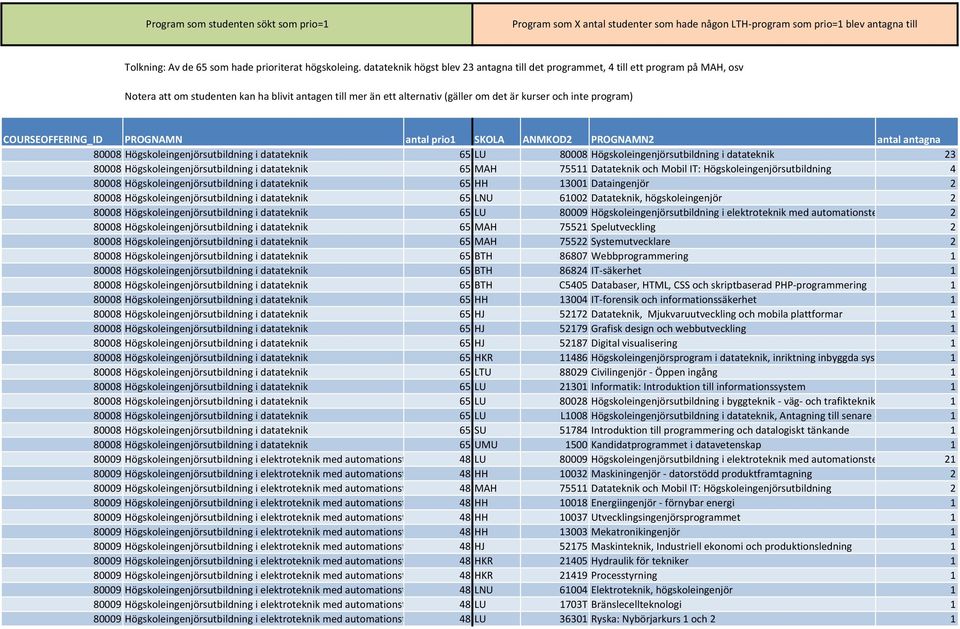Select code cell 11486

[x=555, y=358]
